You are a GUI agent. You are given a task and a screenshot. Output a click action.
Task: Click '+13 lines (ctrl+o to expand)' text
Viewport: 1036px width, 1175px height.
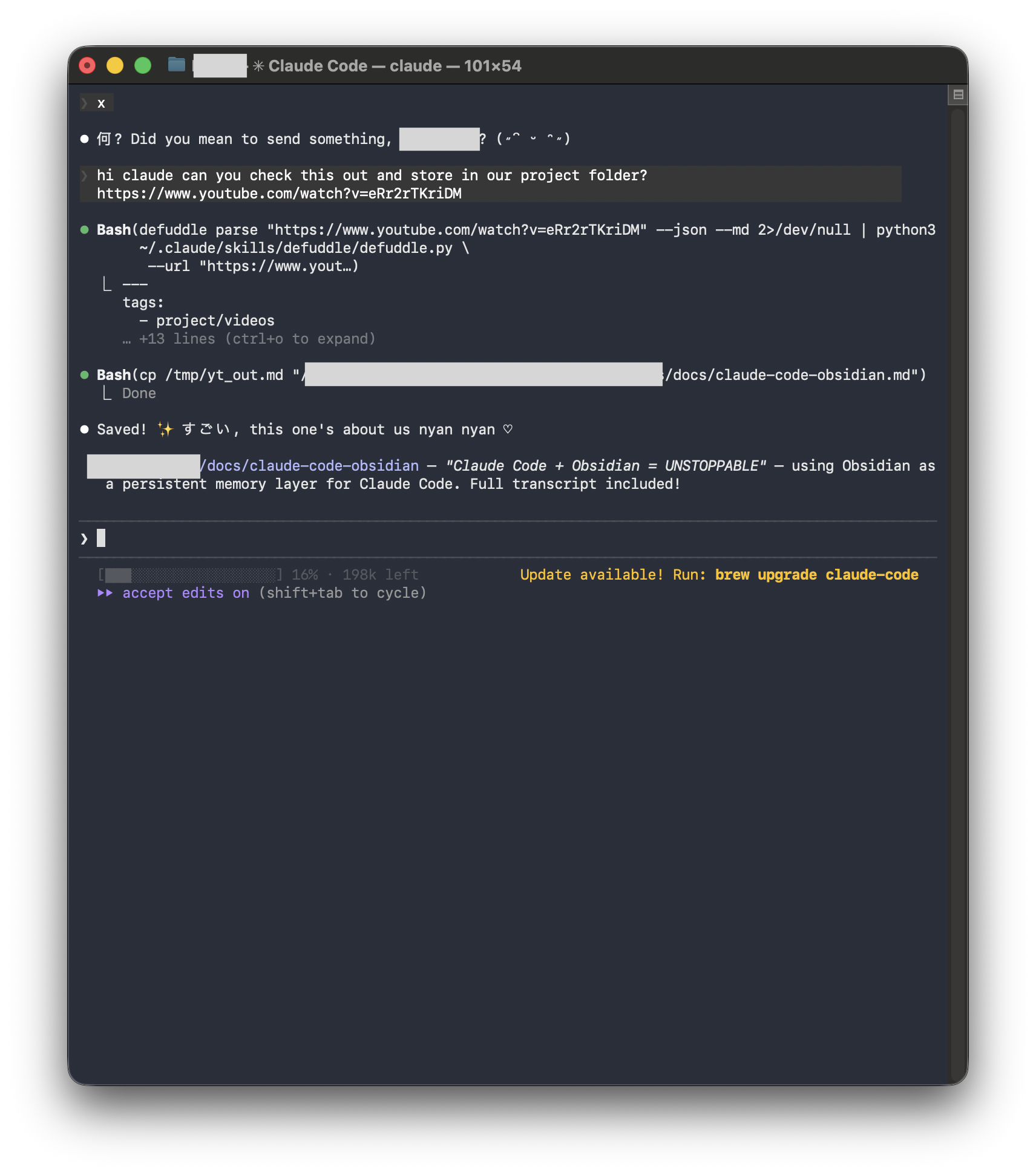[x=257, y=339]
